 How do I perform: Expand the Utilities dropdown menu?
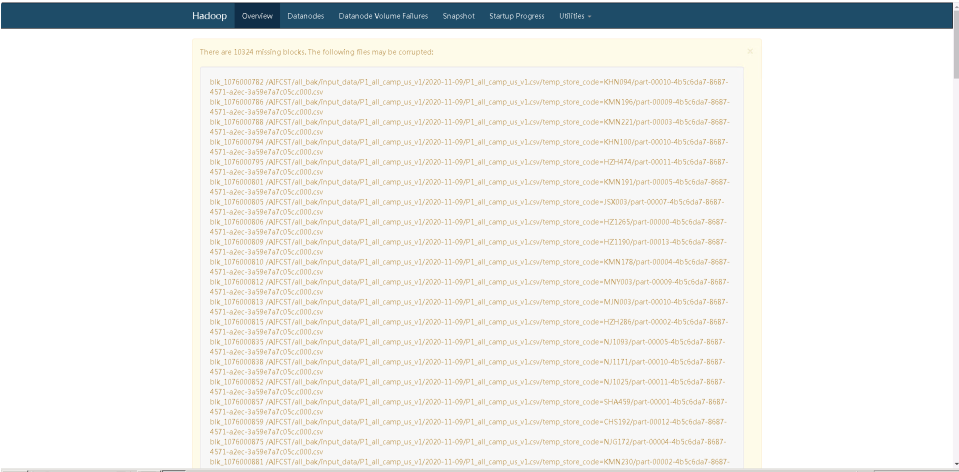(x=575, y=16)
